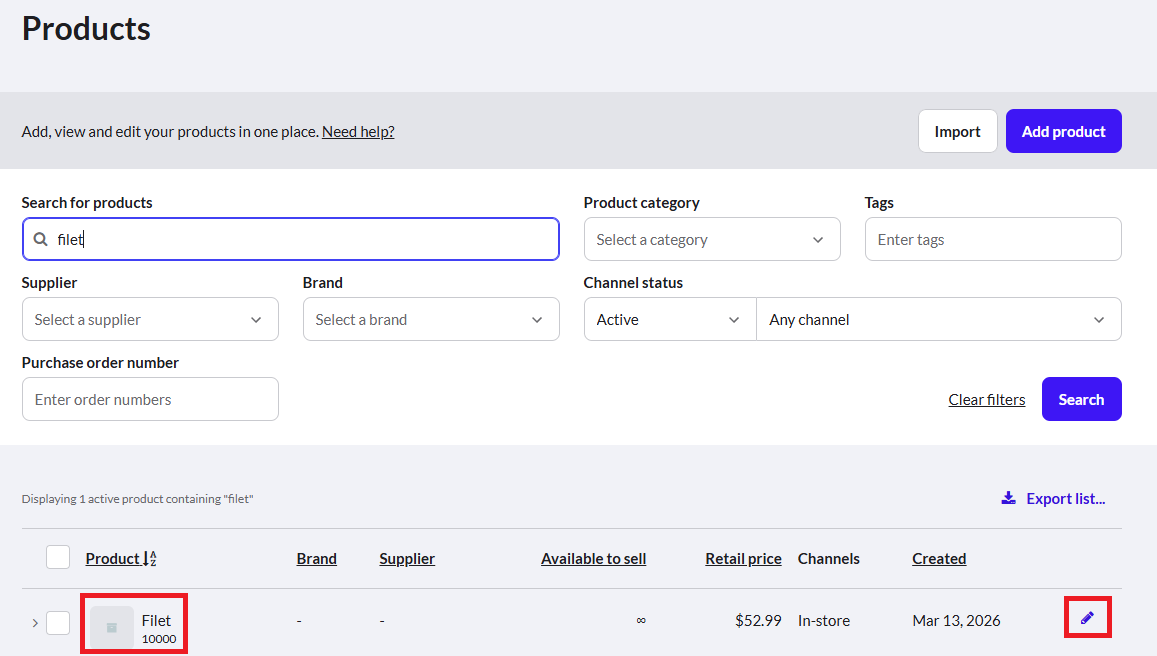Click the Filet product name

[156, 621]
